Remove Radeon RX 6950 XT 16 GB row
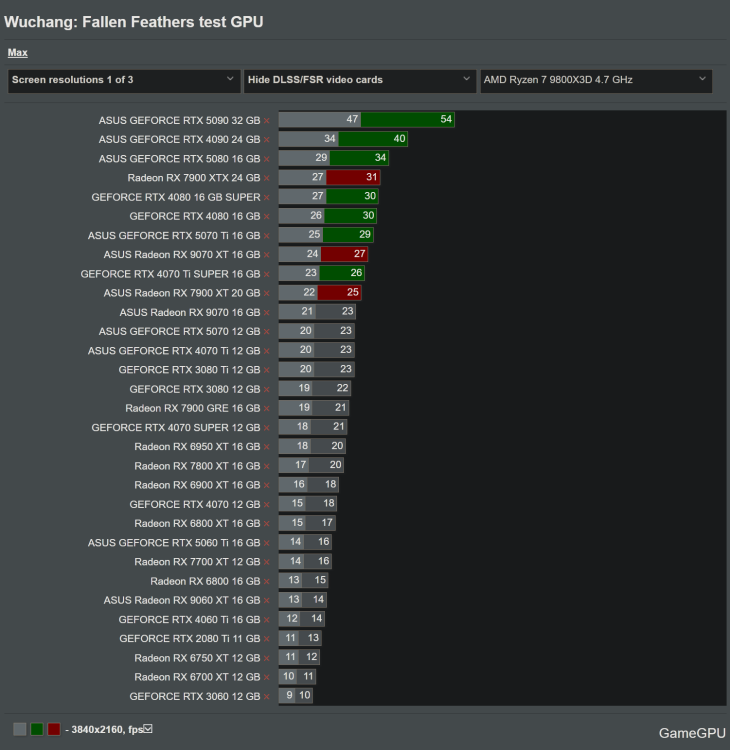Image resolution: width=730 pixels, height=750 pixels. [x=266, y=447]
